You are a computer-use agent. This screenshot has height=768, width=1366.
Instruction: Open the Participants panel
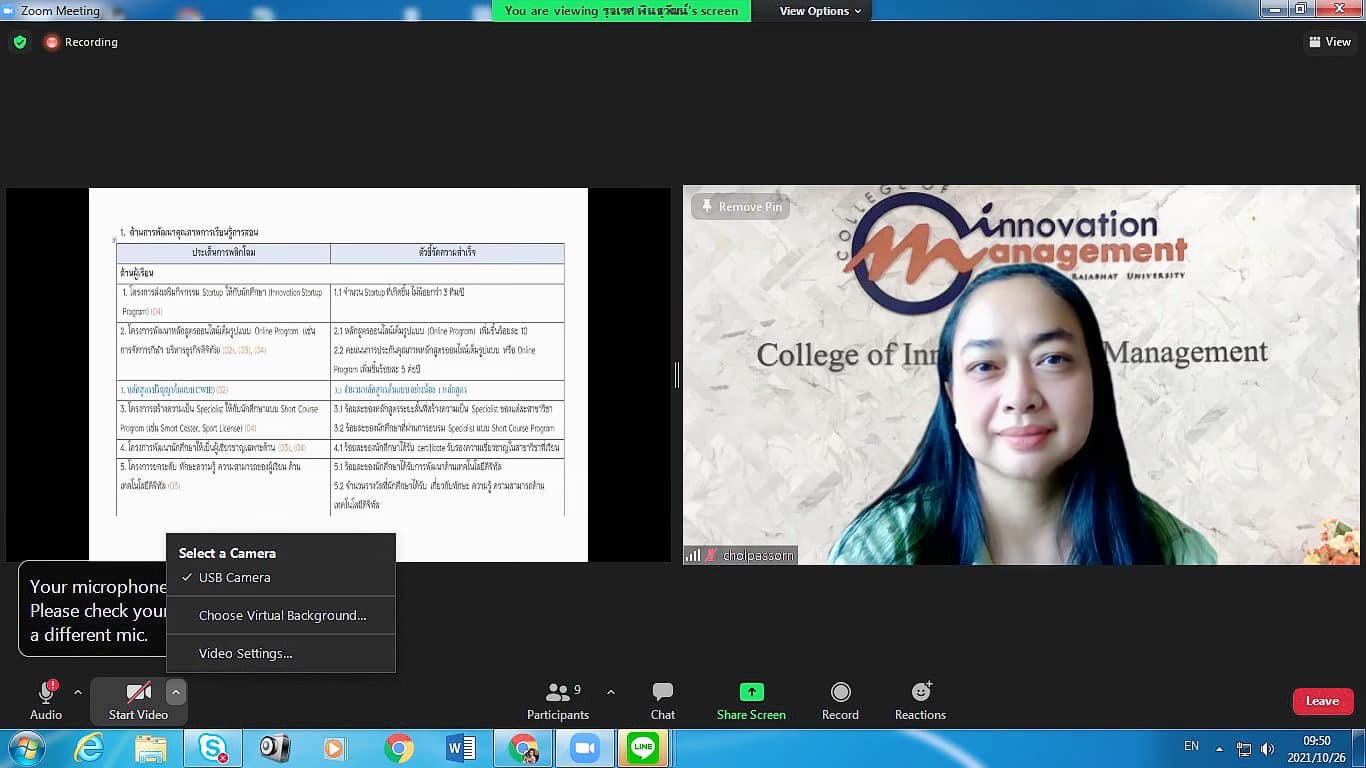point(557,701)
